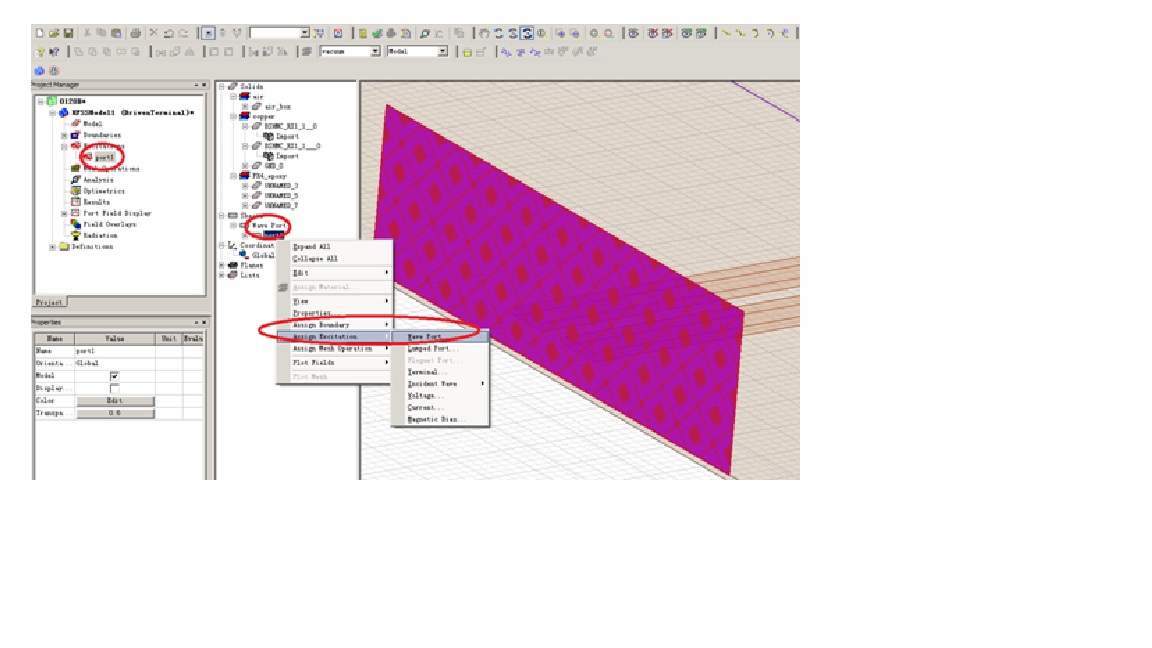Open Plot Fields submenu
This screenshot has width=1152, height=648.
[334, 362]
